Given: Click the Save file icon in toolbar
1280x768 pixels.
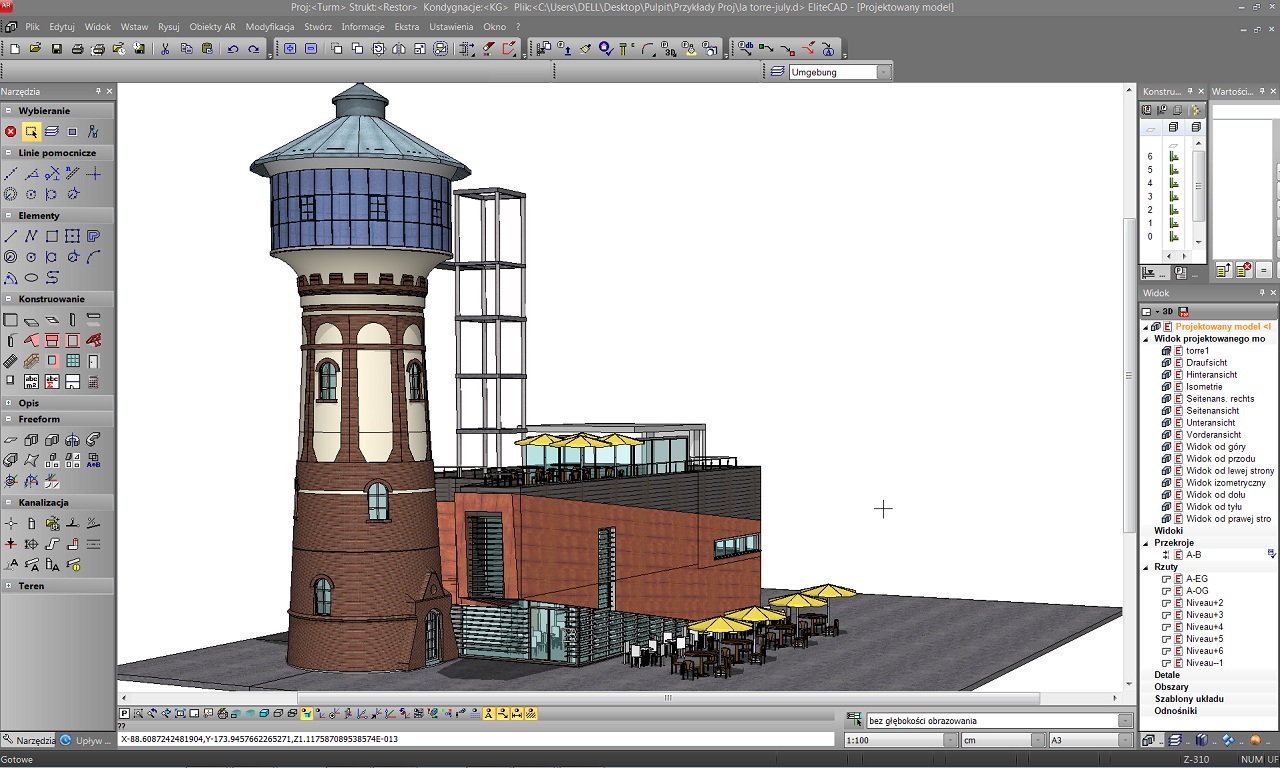Looking at the screenshot, I should pyautogui.click(x=56, y=48).
